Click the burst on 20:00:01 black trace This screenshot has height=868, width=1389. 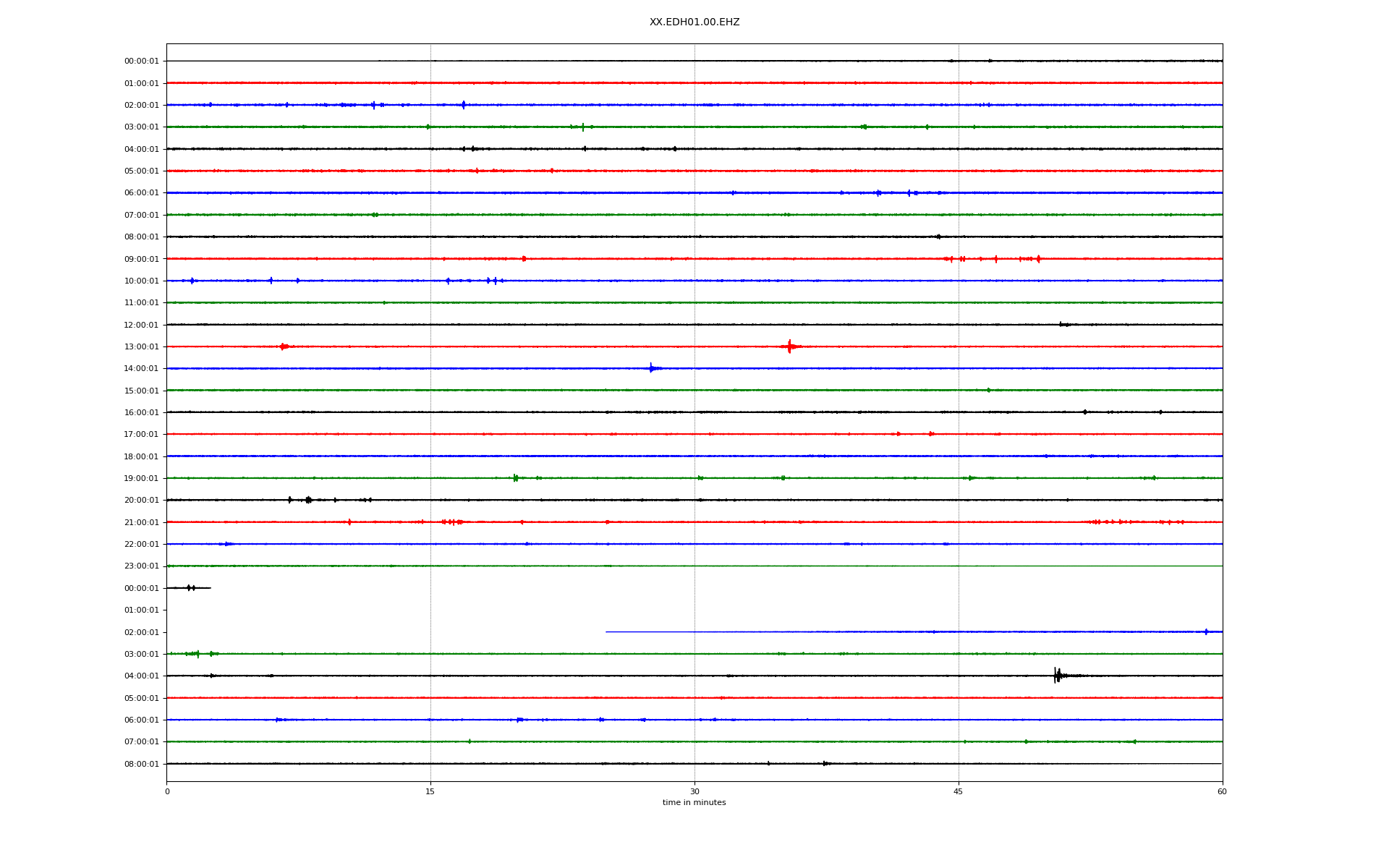pos(308,500)
